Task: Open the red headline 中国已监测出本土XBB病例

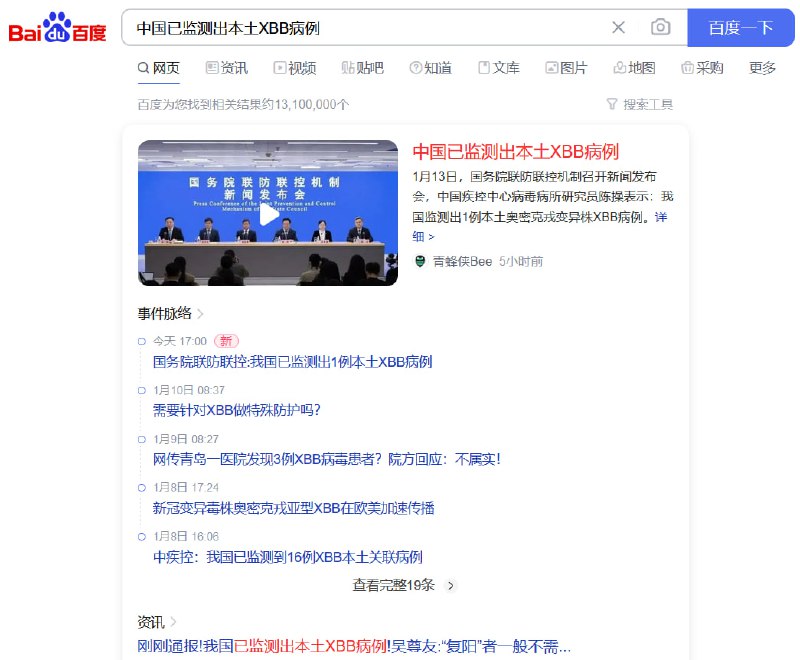Action: pos(515,151)
